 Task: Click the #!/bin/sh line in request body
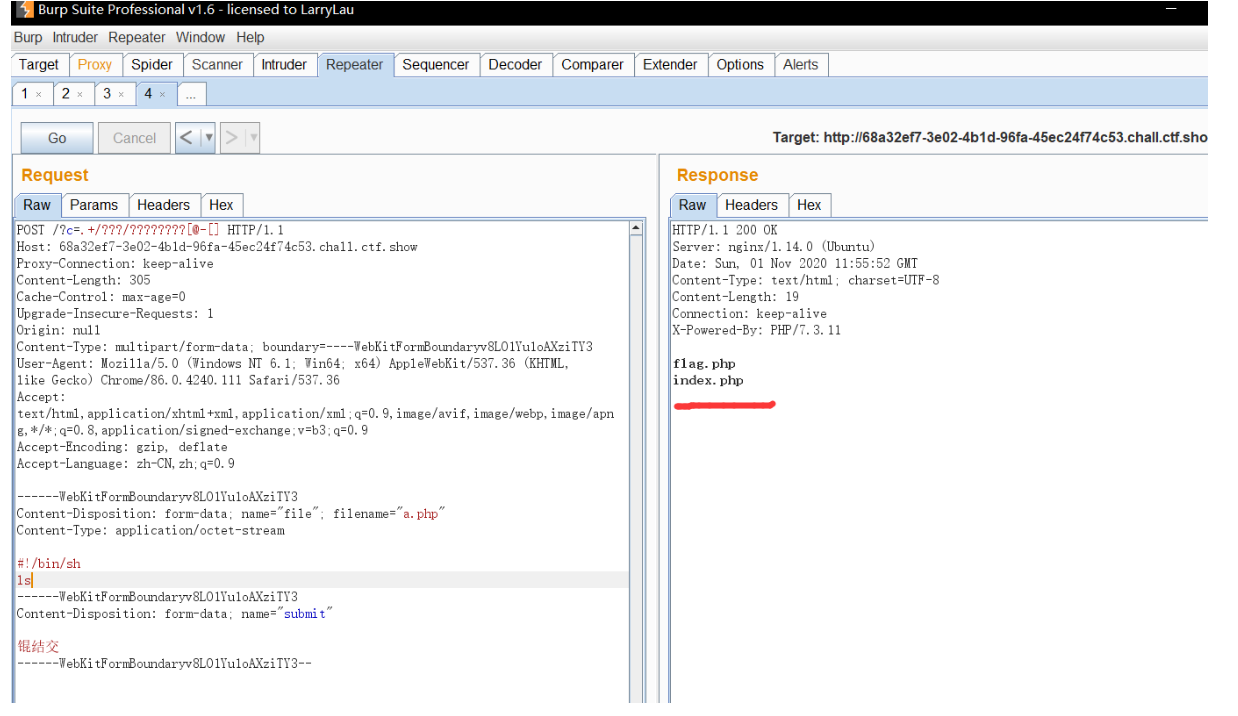pos(48,564)
